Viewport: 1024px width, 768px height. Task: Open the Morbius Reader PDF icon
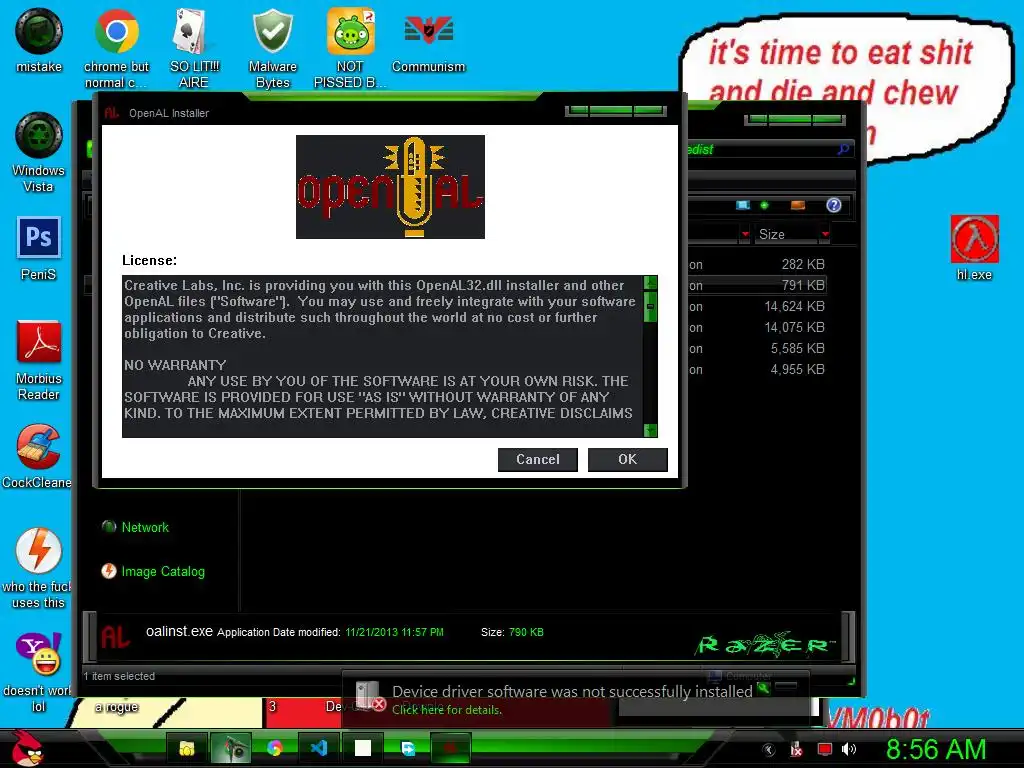[x=39, y=359]
